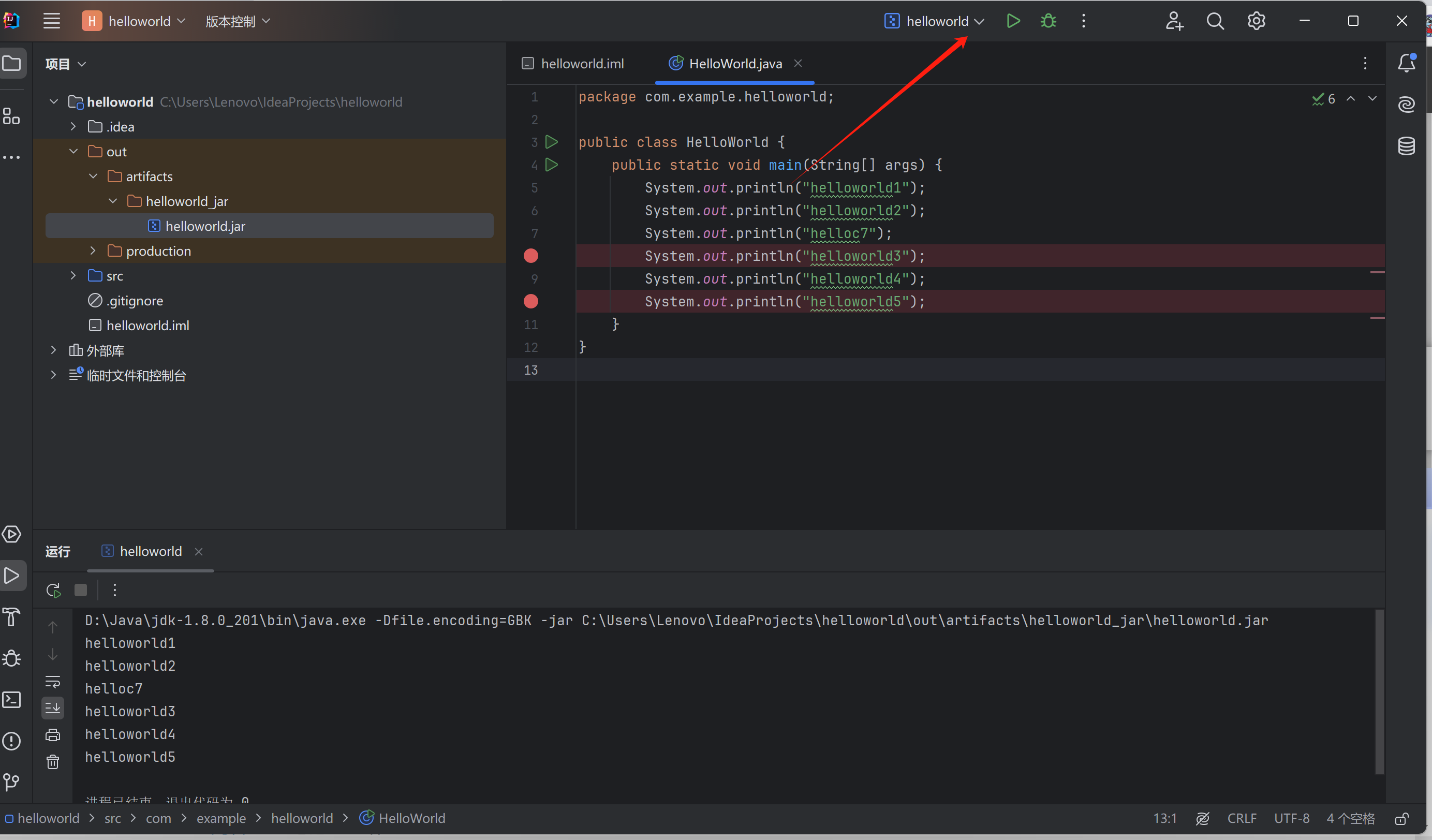Open the Terminal tool window icon
This screenshot has width=1432, height=840.
pos(12,700)
